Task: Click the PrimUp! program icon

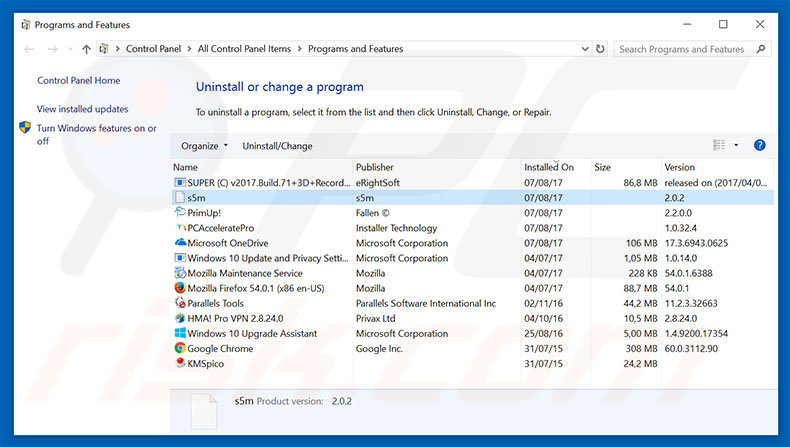Action: click(180, 213)
